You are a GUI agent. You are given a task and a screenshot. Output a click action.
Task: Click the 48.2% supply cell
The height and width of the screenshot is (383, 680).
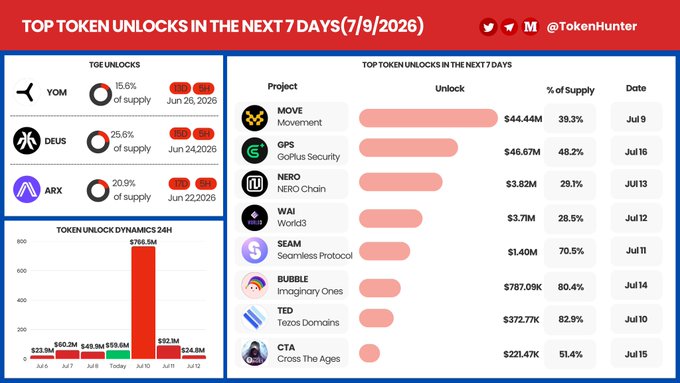(x=570, y=152)
